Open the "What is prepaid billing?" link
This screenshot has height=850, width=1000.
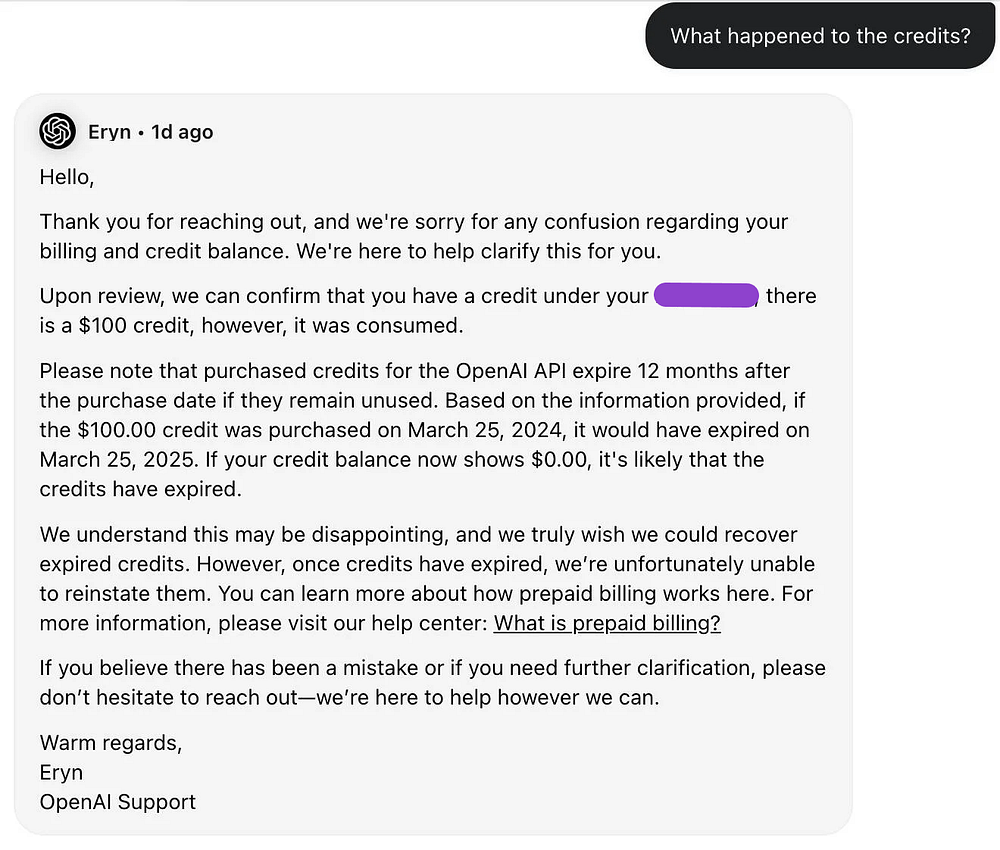607,623
